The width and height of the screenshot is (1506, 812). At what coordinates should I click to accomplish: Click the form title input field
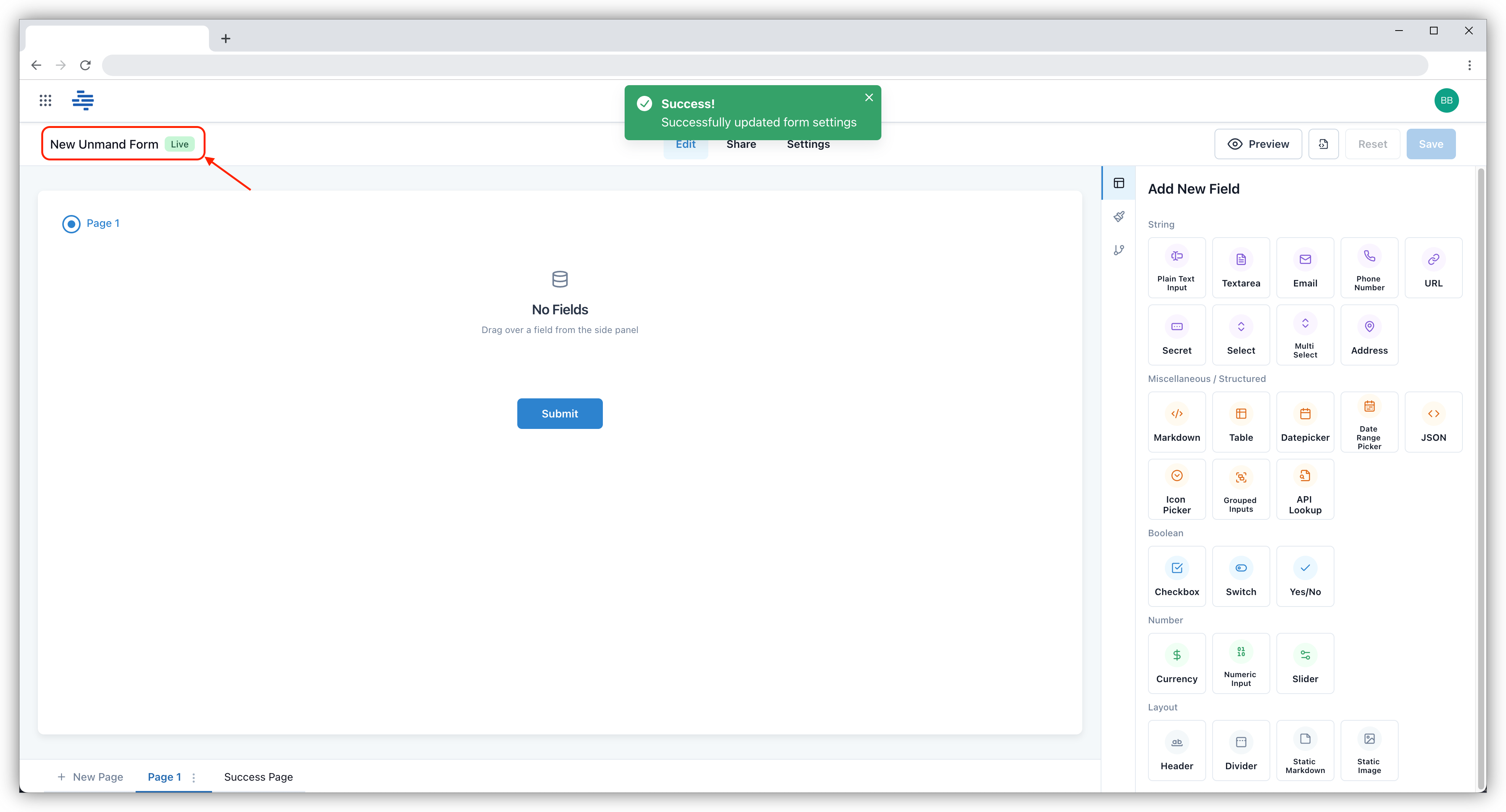(103, 143)
